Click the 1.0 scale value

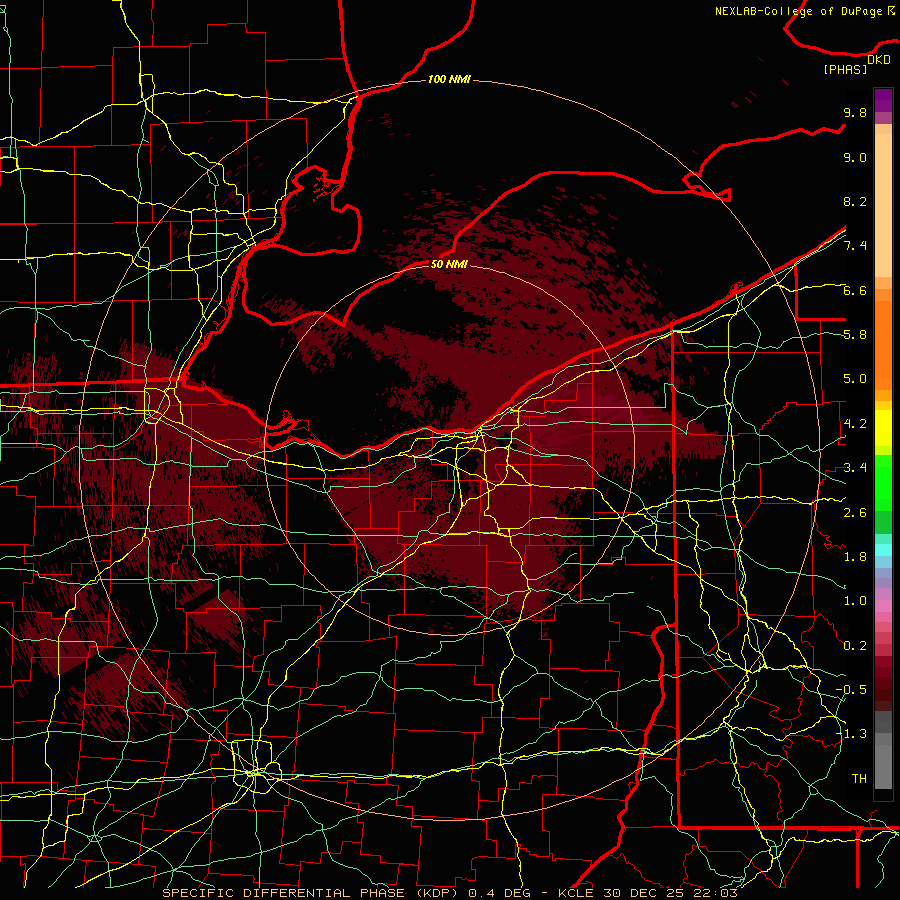point(855,601)
